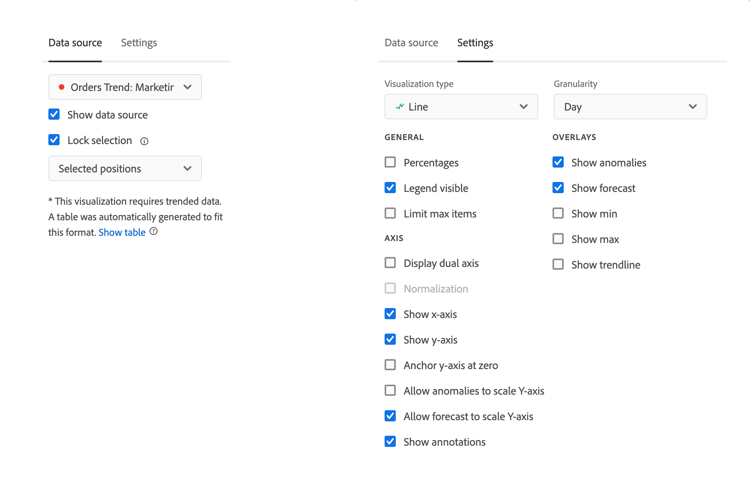750x486 pixels.
Task: Open the Orders Trend data source dropdown
Action: [125, 87]
